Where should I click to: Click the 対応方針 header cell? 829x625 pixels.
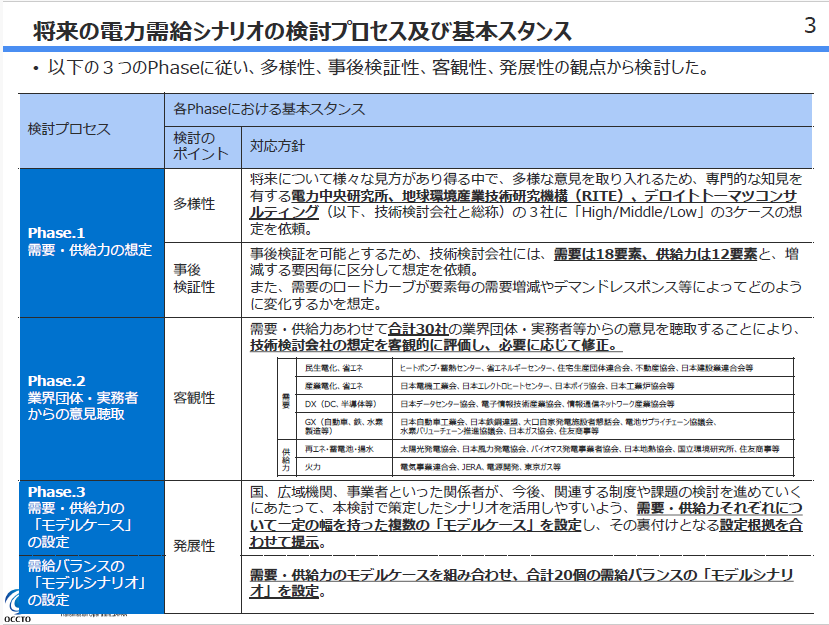tap(527, 147)
